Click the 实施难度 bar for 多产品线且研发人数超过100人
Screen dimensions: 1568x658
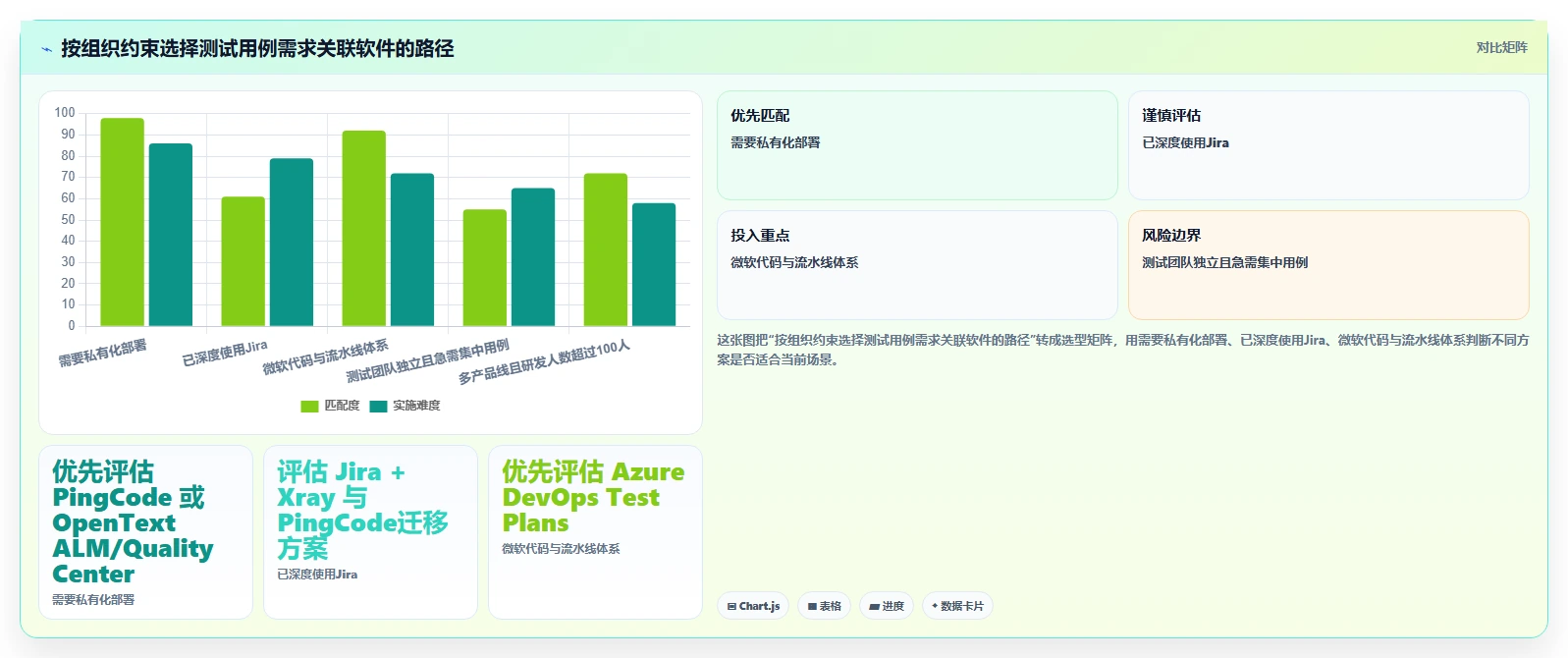click(x=654, y=265)
